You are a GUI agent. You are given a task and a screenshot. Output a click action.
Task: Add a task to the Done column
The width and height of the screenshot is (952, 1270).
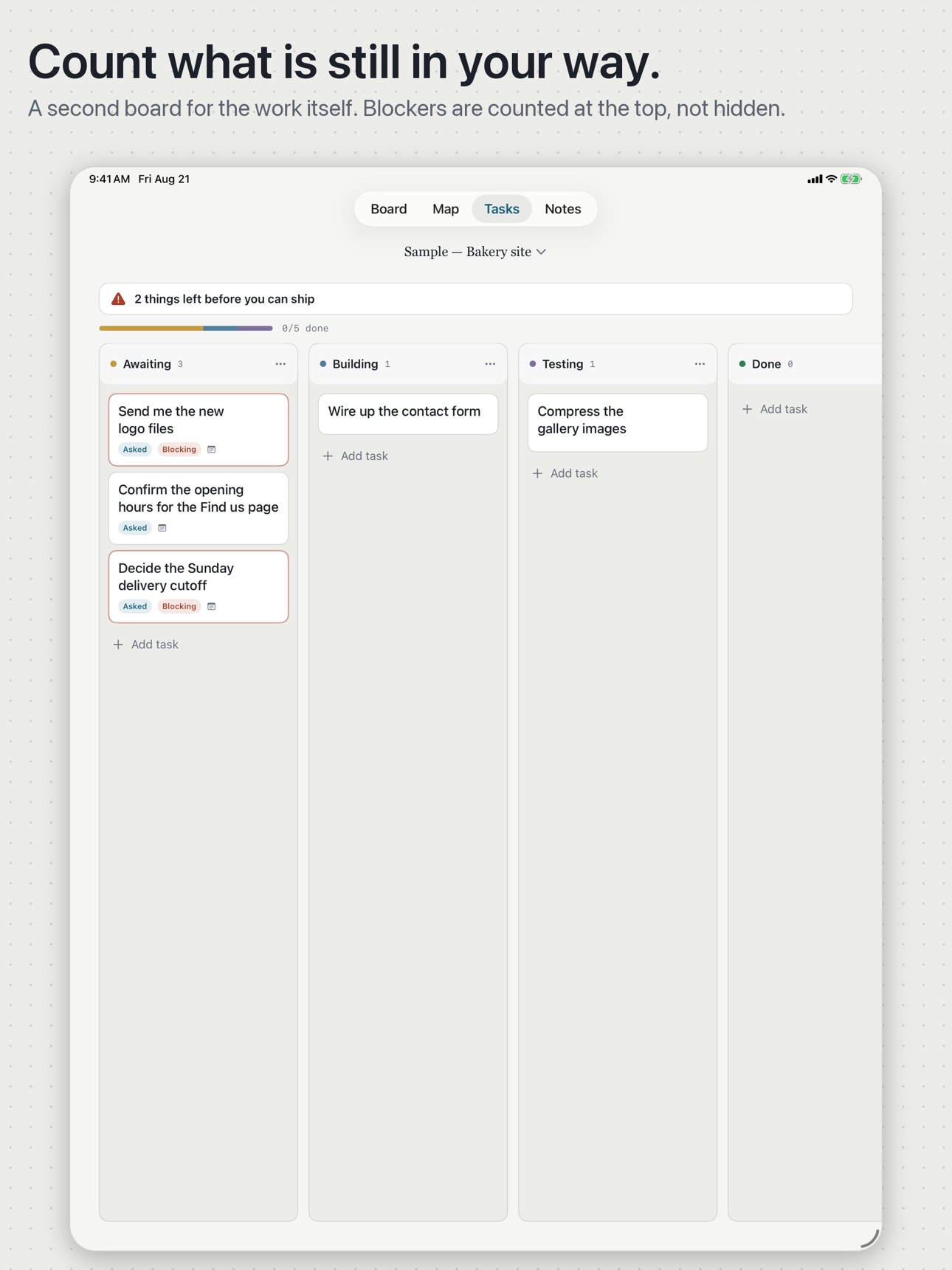click(x=775, y=409)
